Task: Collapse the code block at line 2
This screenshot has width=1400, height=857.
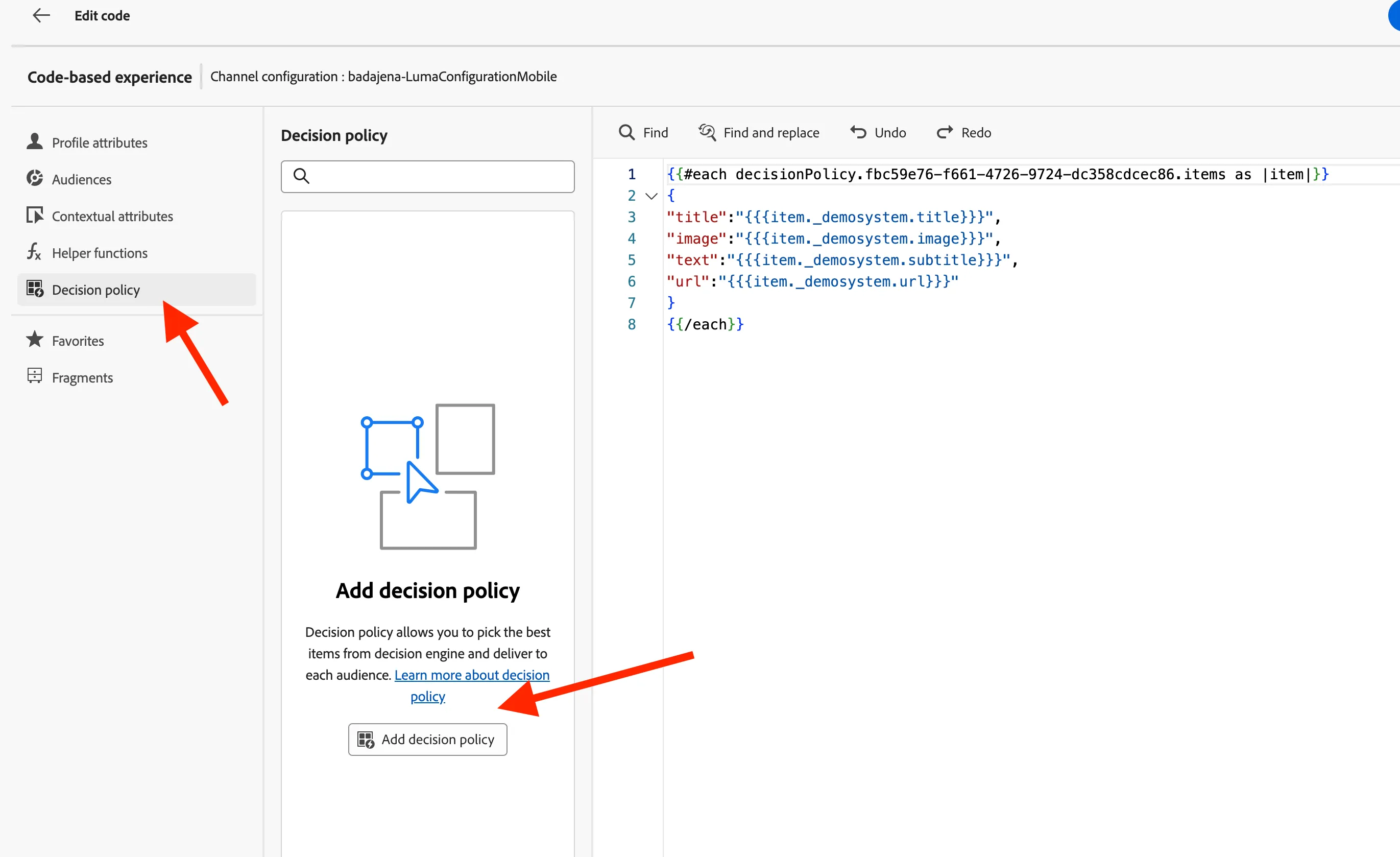Action: click(x=651, y=196)
